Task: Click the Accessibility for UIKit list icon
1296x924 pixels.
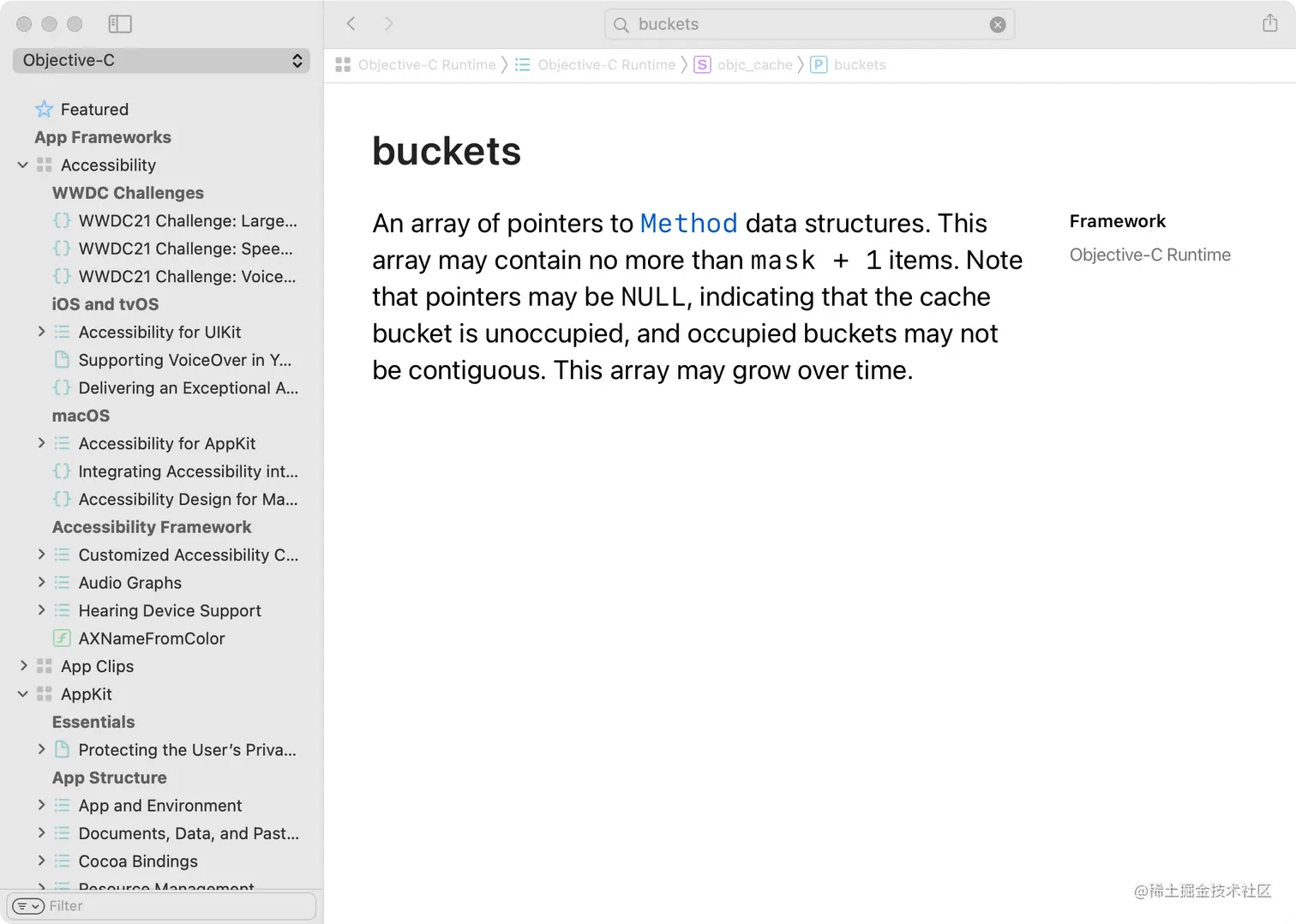Action: coord(62,332)
